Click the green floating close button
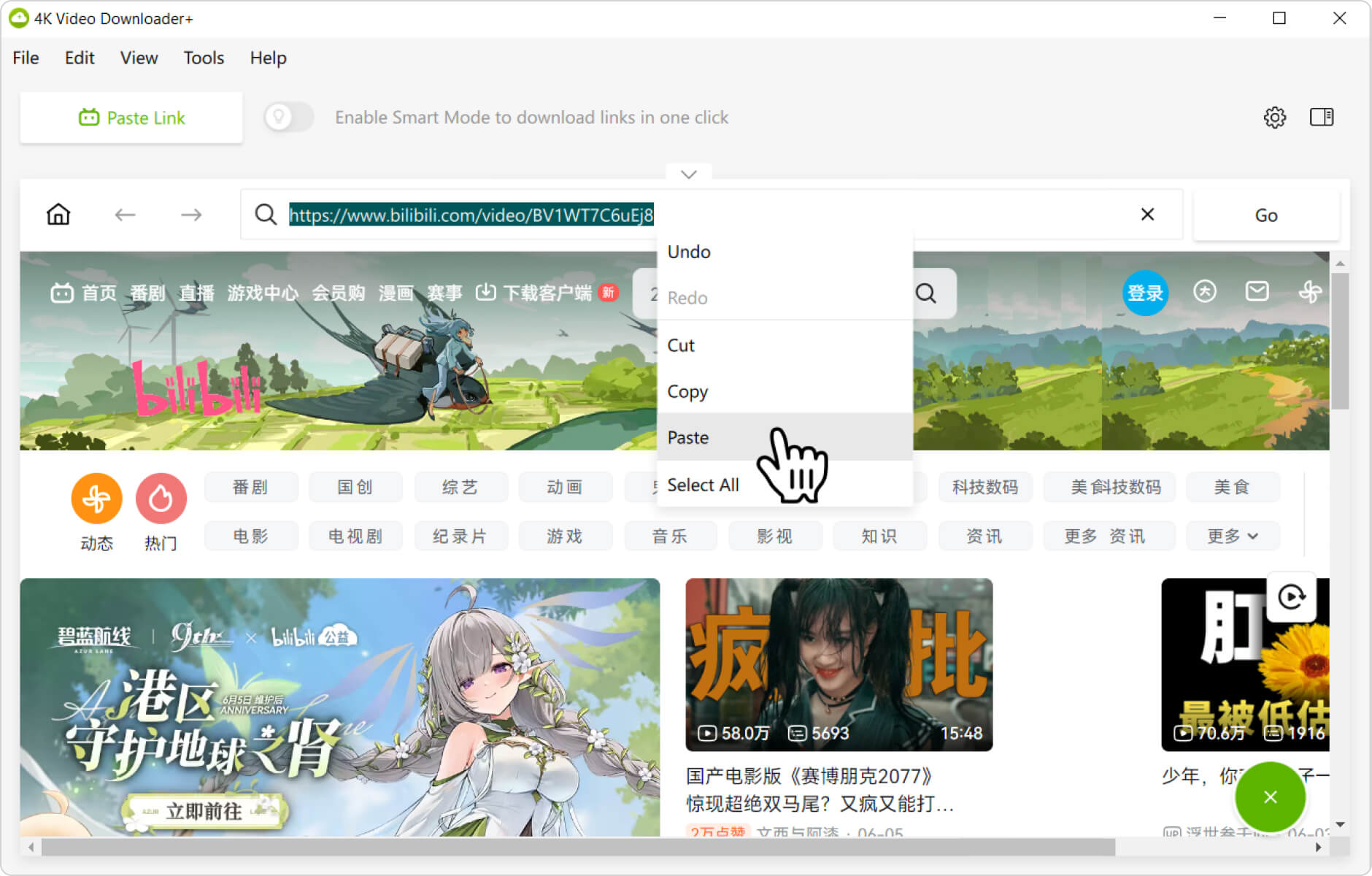The height and width of the screenshot is (876, 1372). 1270,797
